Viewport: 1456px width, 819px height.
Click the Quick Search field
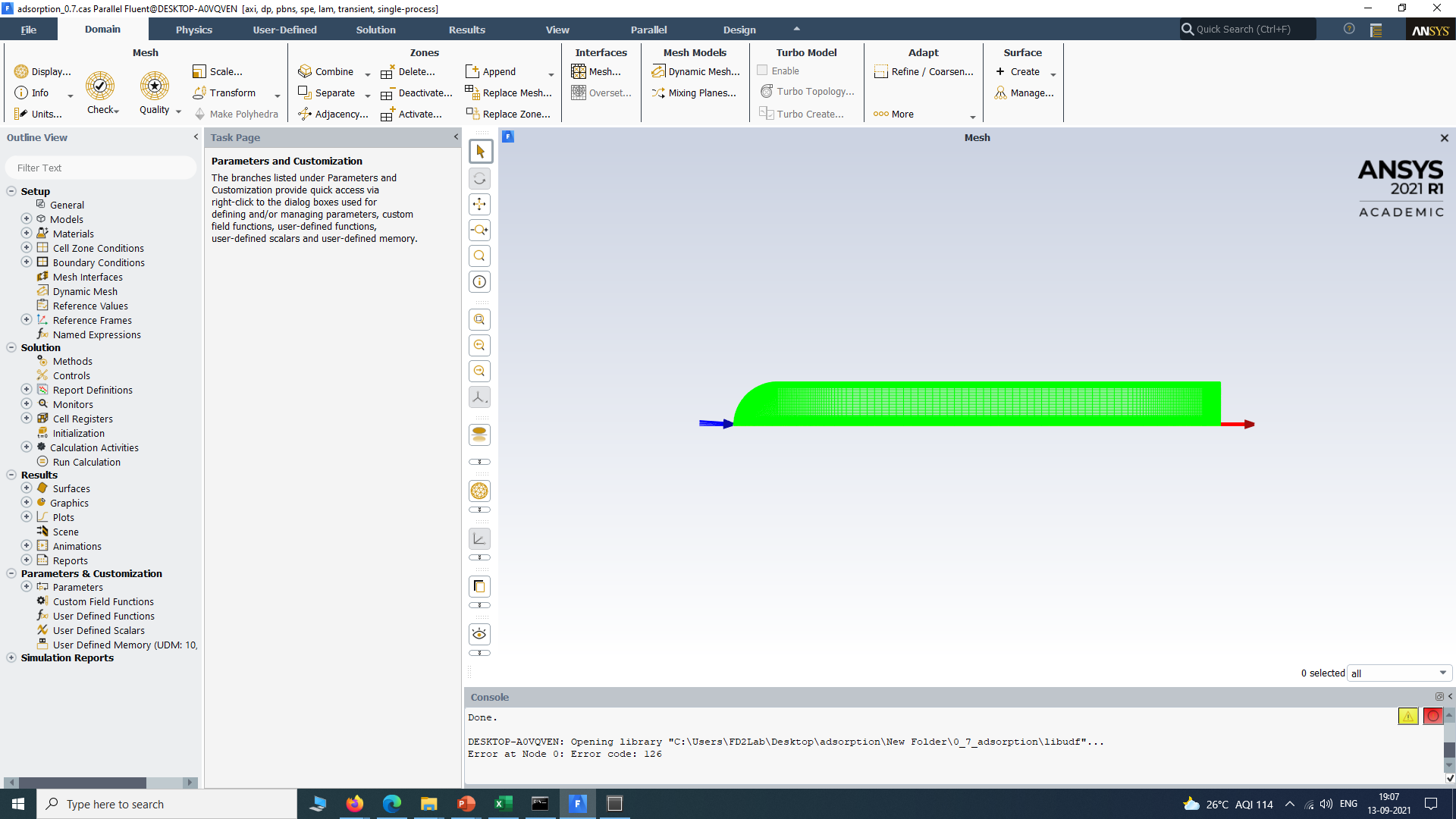pos(1247,30)
